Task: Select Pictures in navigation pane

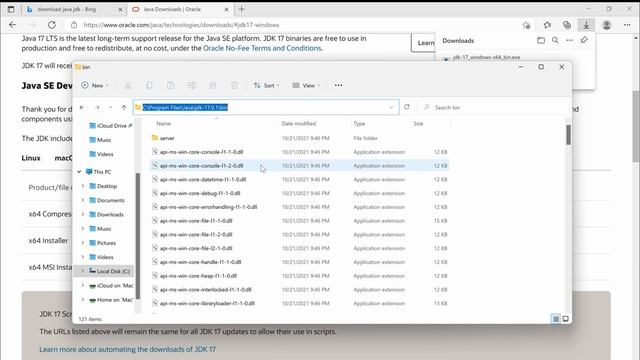Action: (x=106, y=243)
